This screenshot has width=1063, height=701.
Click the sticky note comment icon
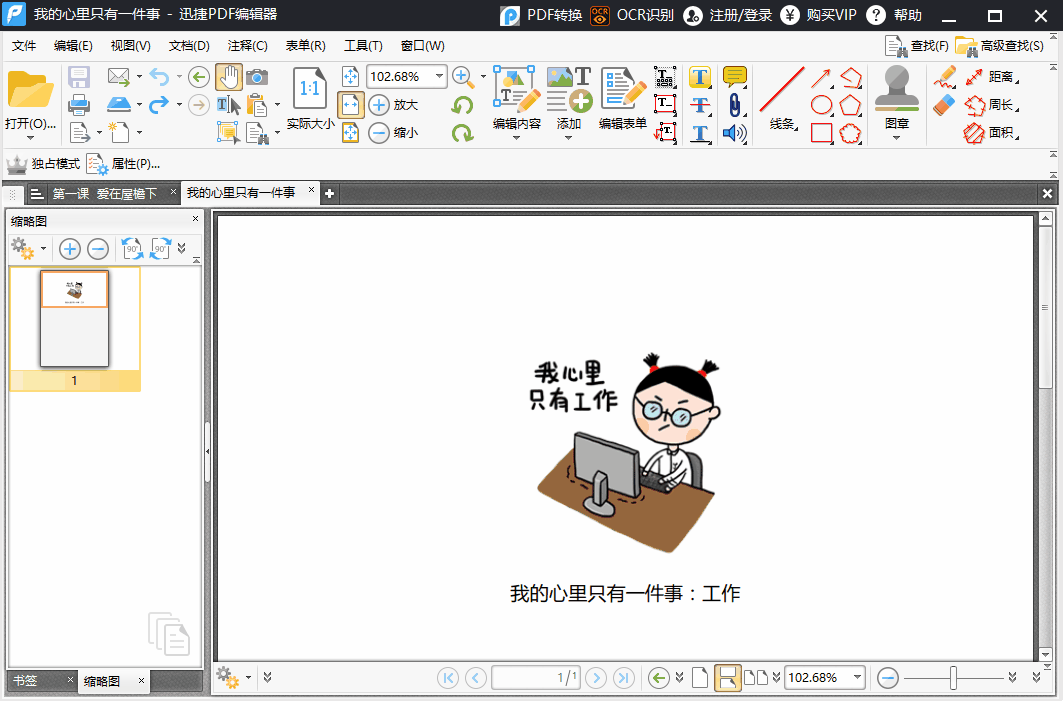pyautogui.click(x=735, y=77)
